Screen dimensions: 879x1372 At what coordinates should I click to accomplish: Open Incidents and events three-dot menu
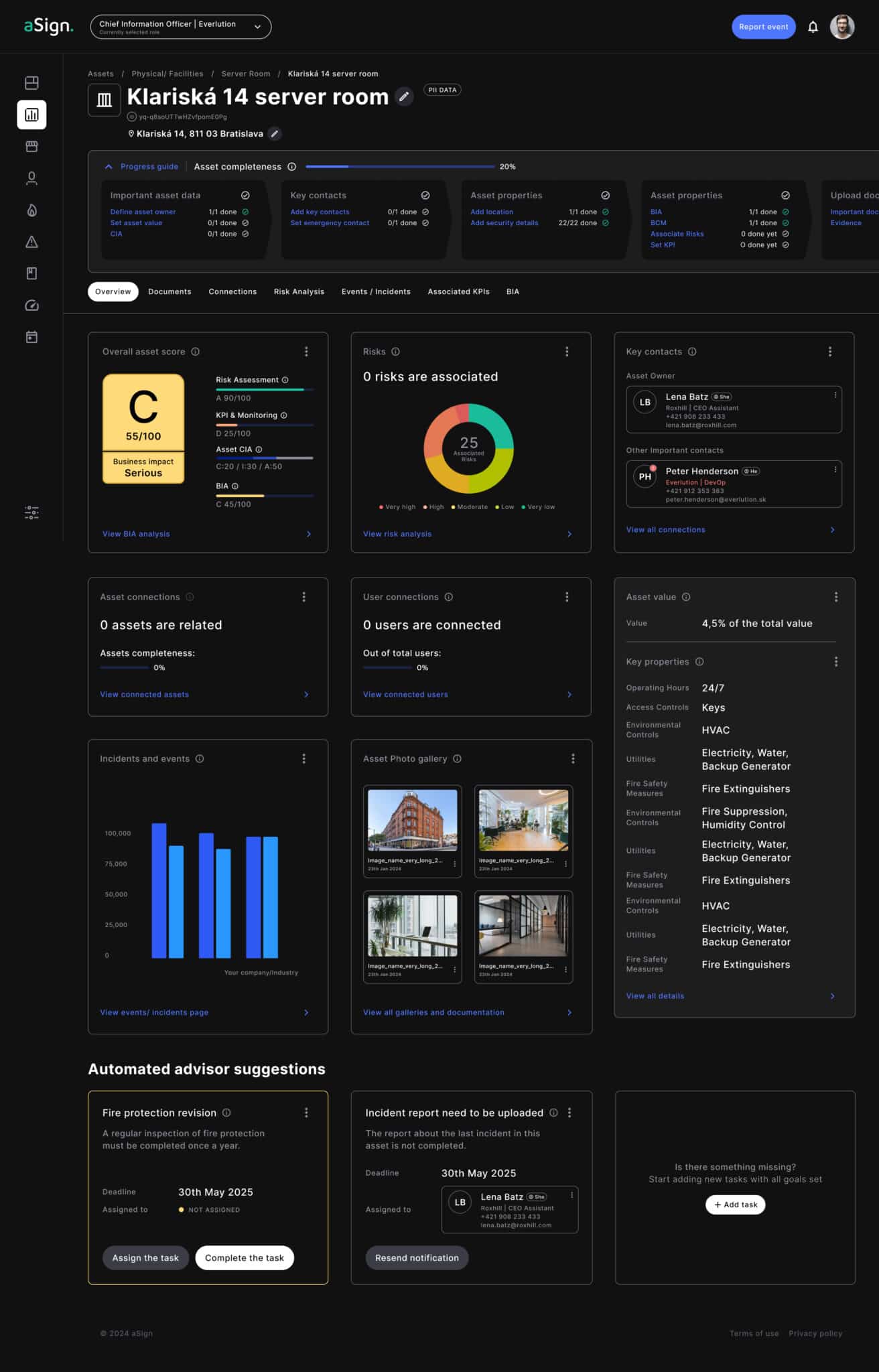pyautogui.click(x=304, y=758)
